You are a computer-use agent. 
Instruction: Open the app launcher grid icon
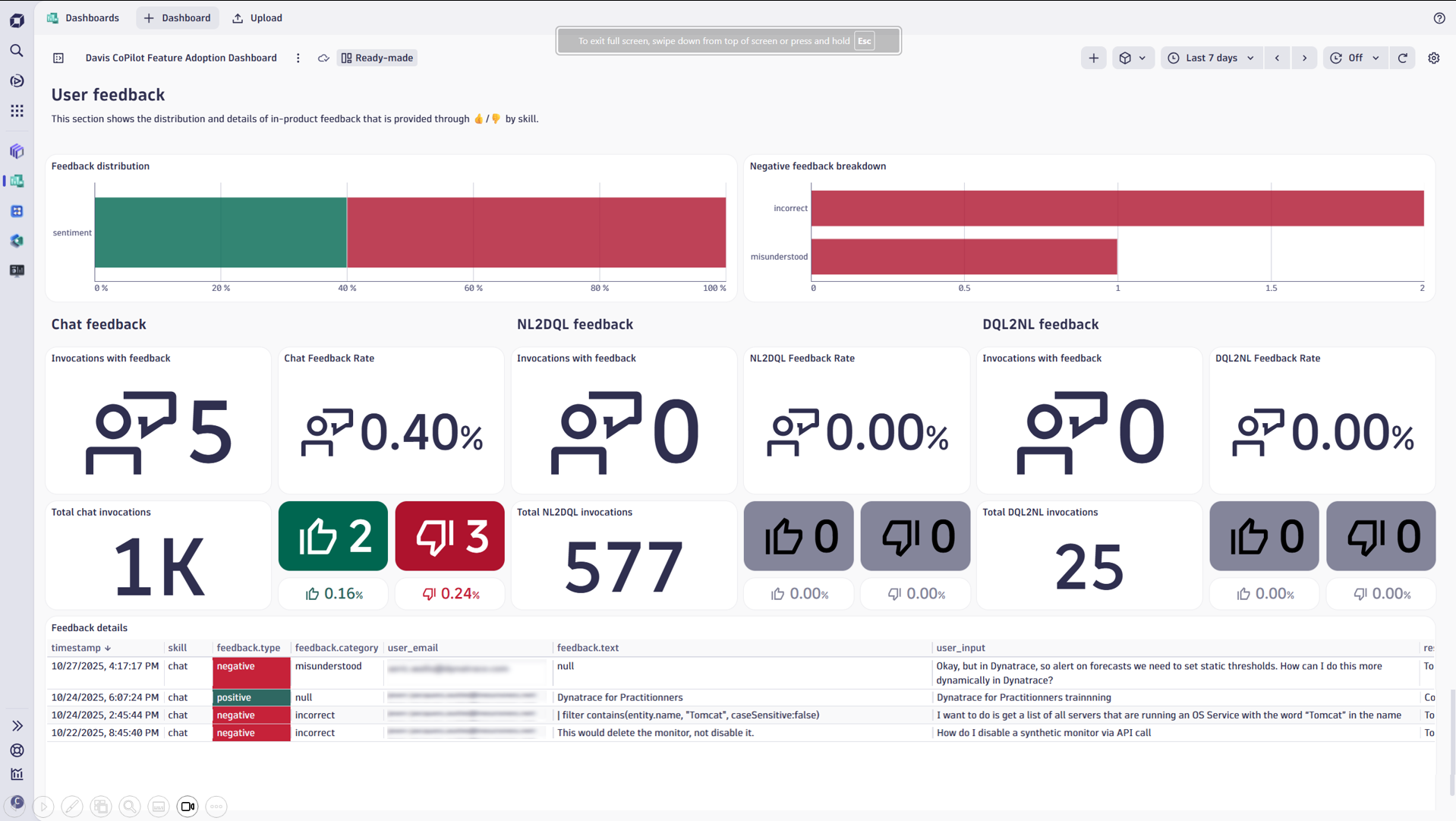click(x=17, y=111)
